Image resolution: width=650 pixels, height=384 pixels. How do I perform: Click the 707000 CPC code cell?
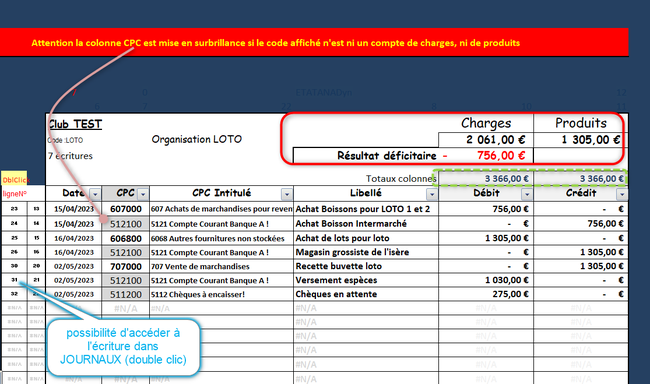click(x=126, y=267)
